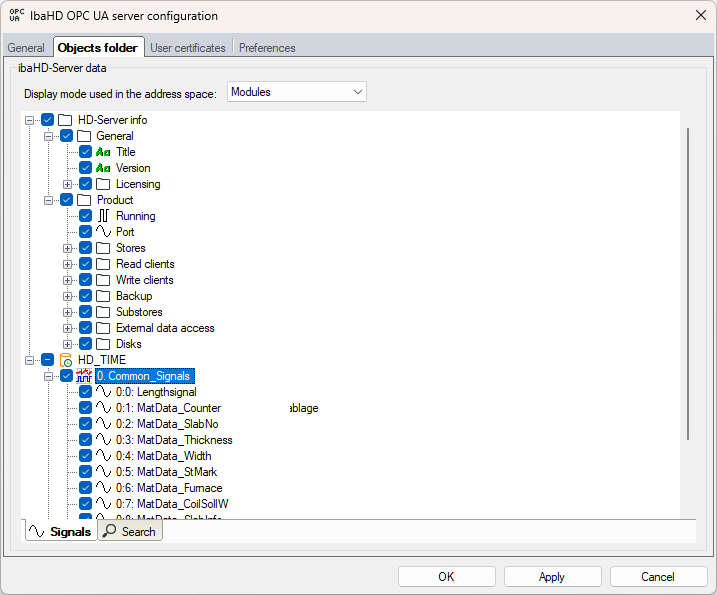Click the MatData_Width signal icon

click(103, 456)
